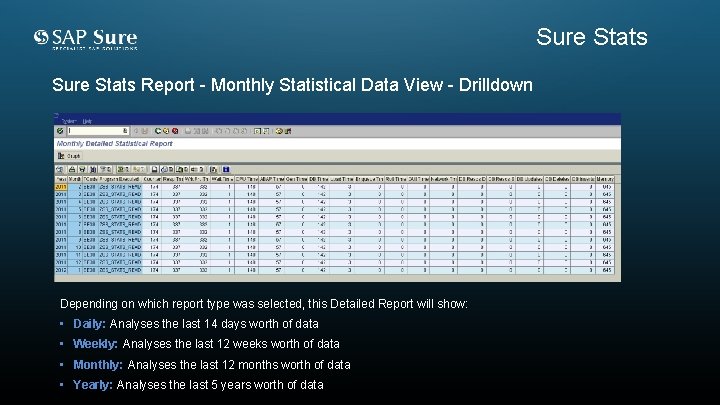This screenshot has width=720, height=405.
Task: Select the month 7 cell in grid
Action: click(75, 225)
